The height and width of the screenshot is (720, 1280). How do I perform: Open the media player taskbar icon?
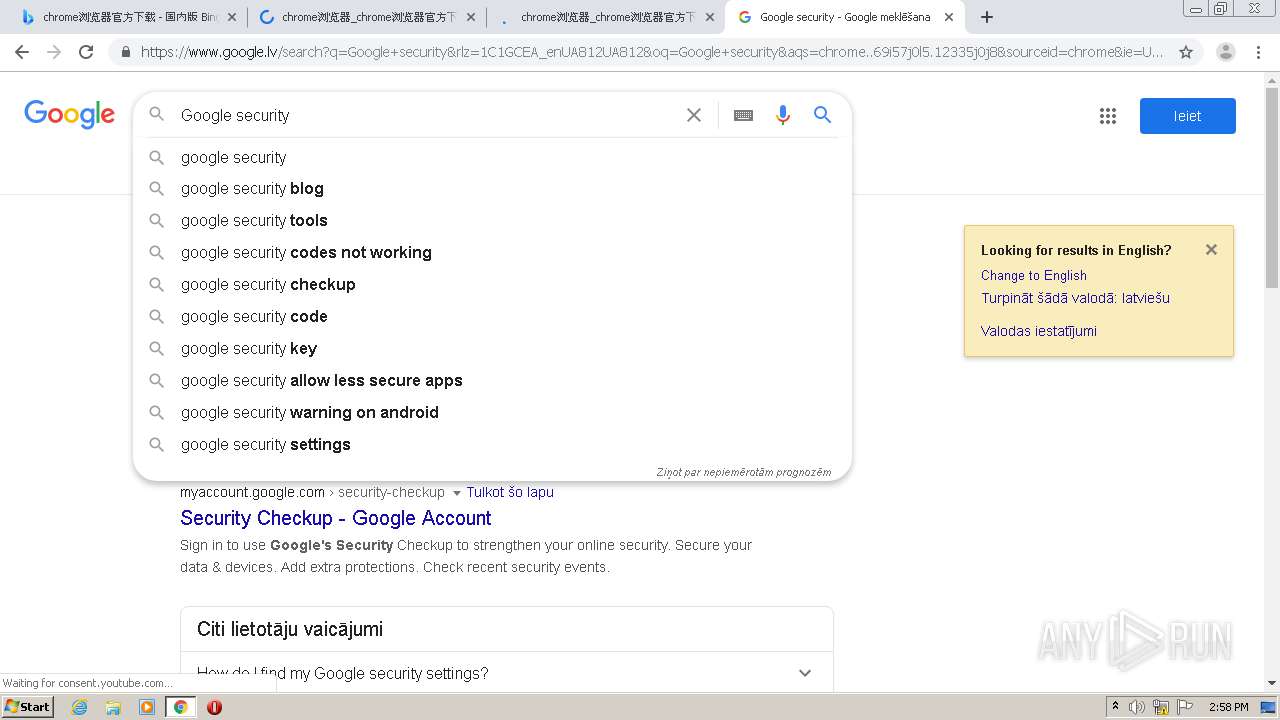pos(147,707)
